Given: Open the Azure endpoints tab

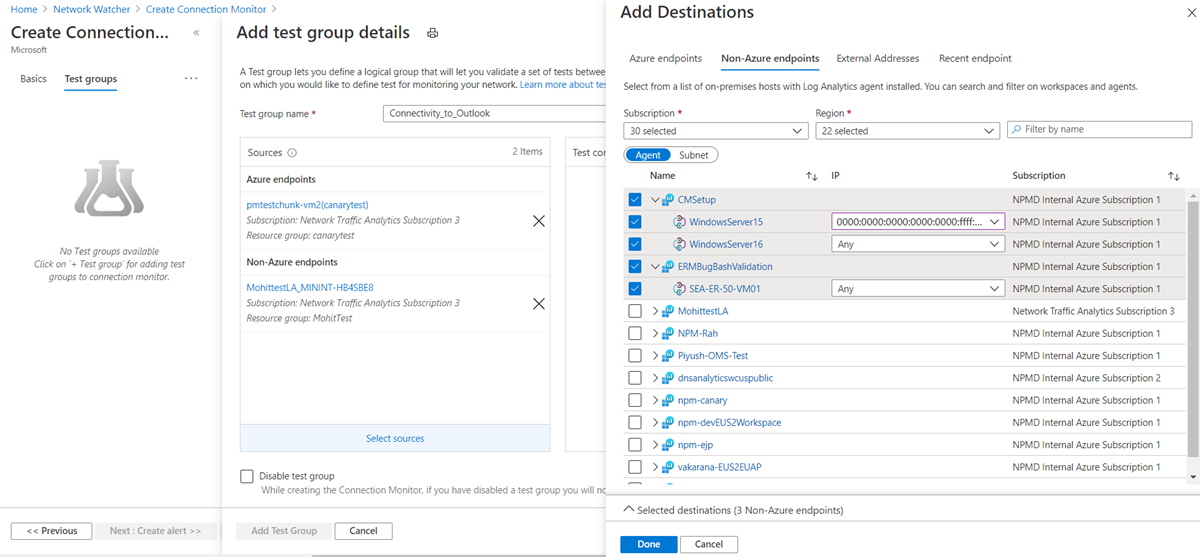Looking at the screenshot, I should tap(665, 59).
